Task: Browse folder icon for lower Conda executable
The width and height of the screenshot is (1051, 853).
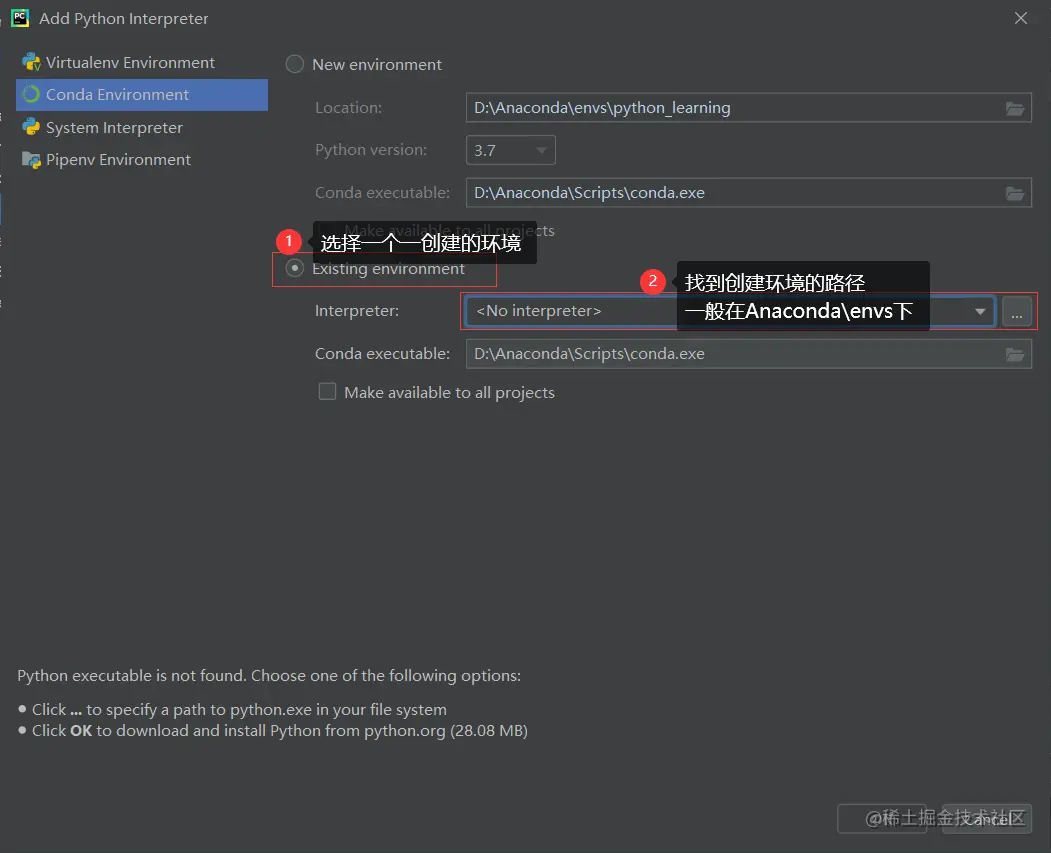Action: point(1015,354)
